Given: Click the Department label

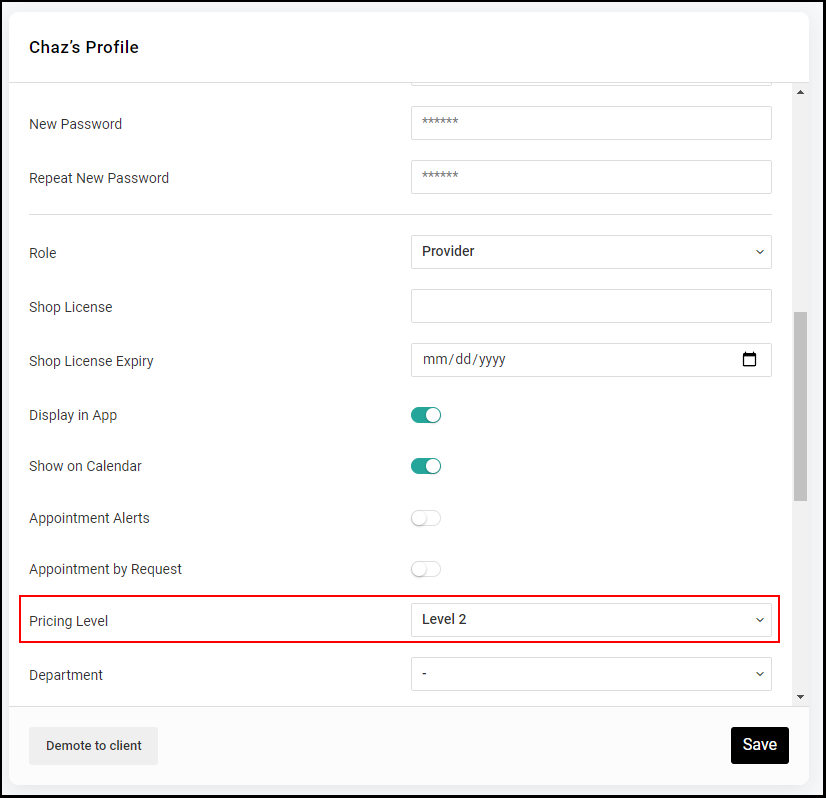Looking at the screenshot, I should [66, 675].
